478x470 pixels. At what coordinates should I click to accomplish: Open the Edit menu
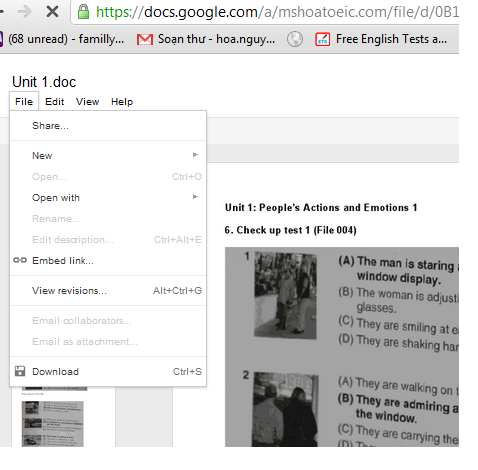click(55, 101)
